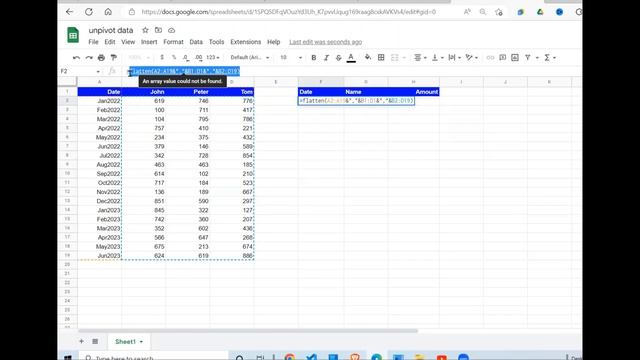Click cell containing 'Jun2023'

(x=100, y=256)
